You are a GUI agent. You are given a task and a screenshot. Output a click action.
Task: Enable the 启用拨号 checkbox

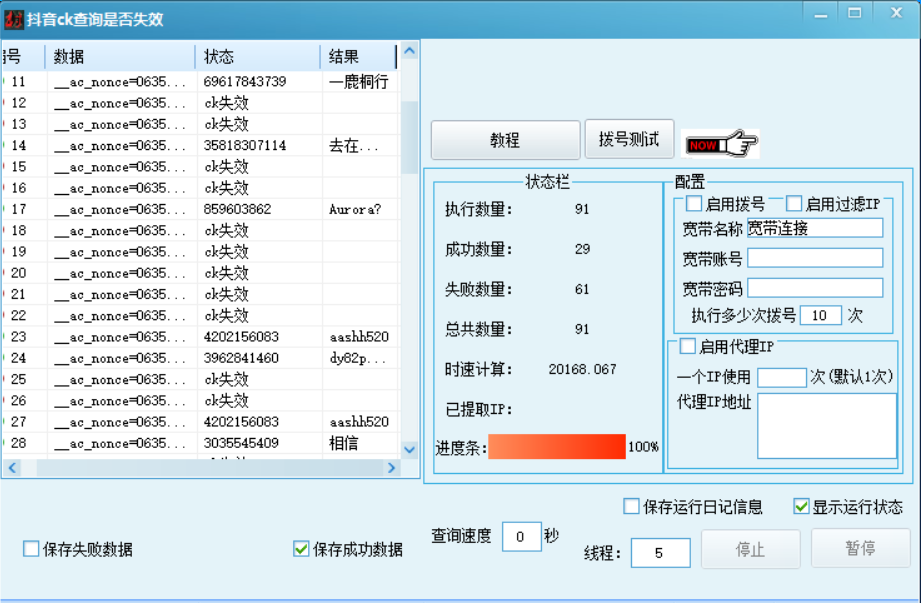(694, 204)
